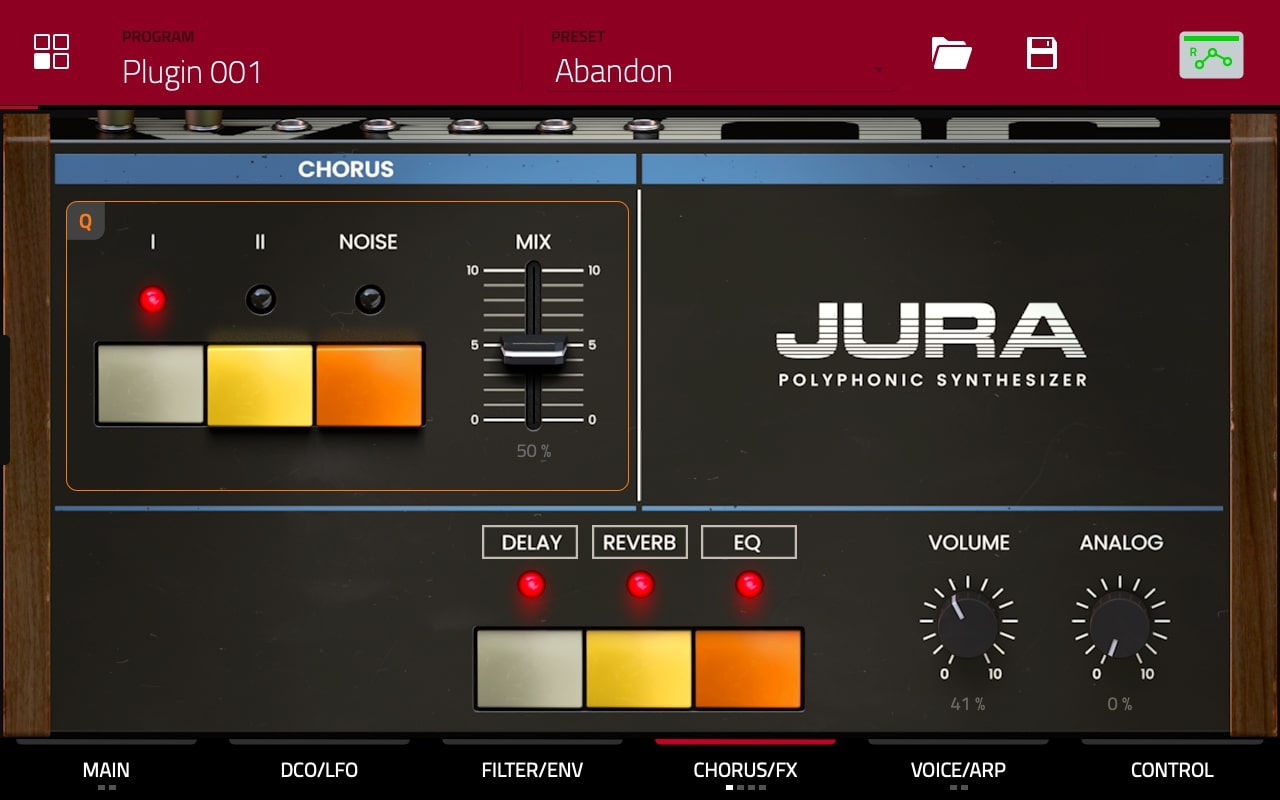Click the orange Q-Link badge in Chorus section
1280x800 pixels.
(85, 221)
